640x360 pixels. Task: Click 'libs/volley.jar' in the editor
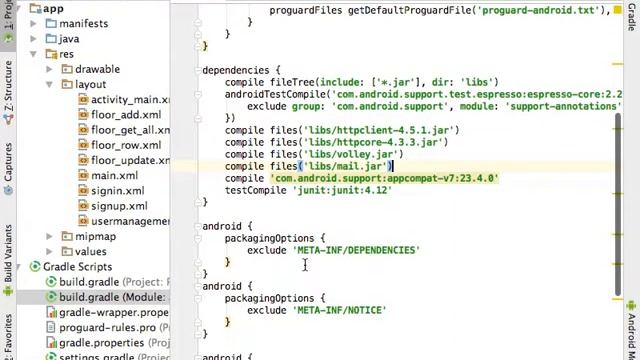(x=350, y=154)
